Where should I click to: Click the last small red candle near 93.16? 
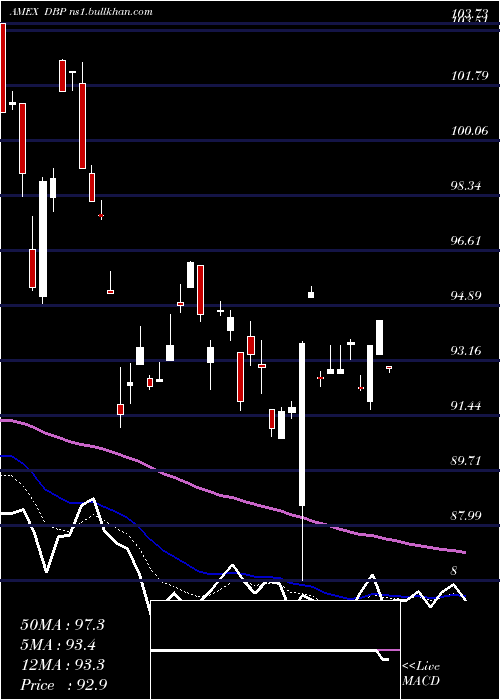point(389,368)
